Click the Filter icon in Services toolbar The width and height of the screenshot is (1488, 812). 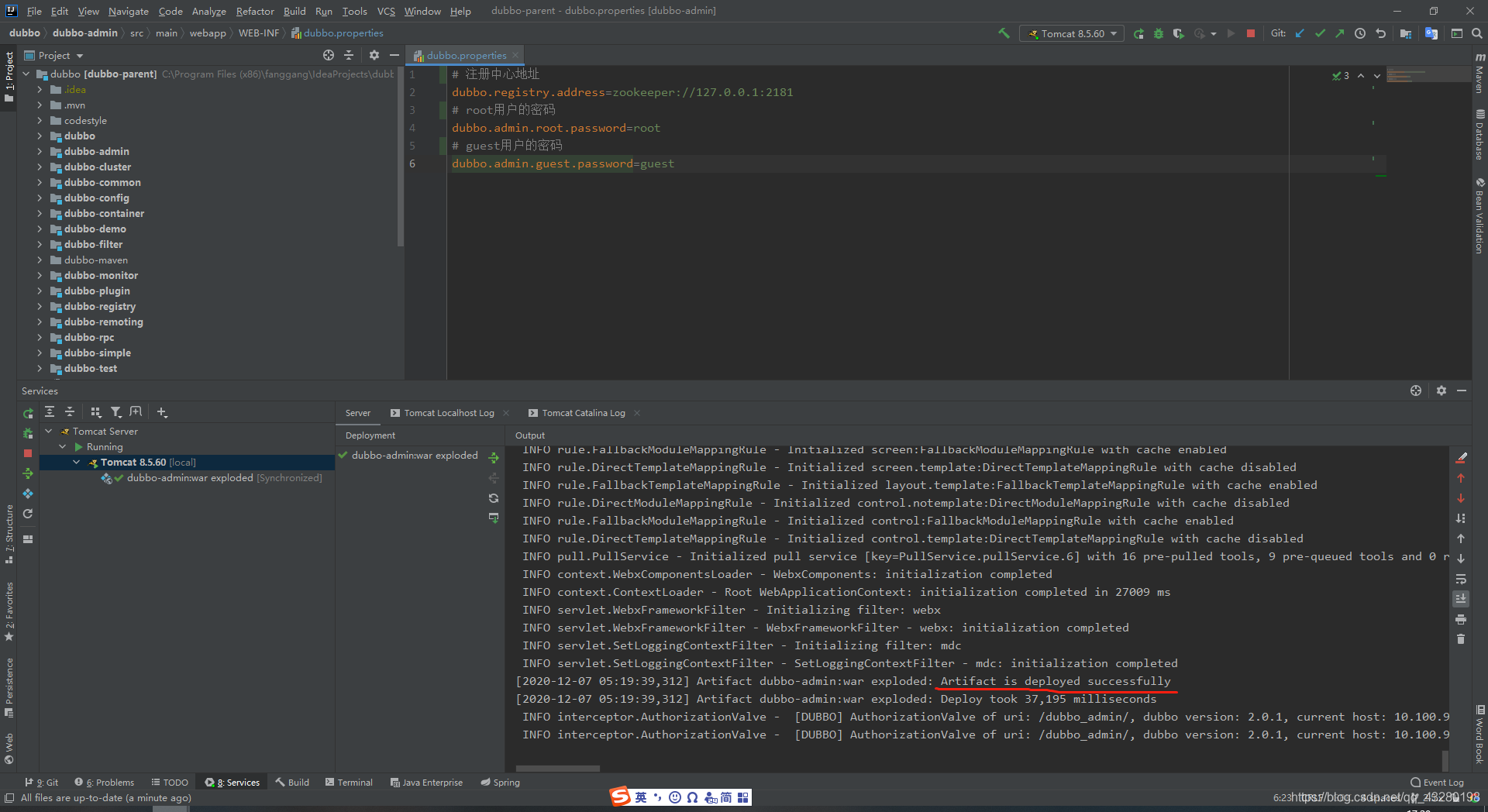(116, 412)
